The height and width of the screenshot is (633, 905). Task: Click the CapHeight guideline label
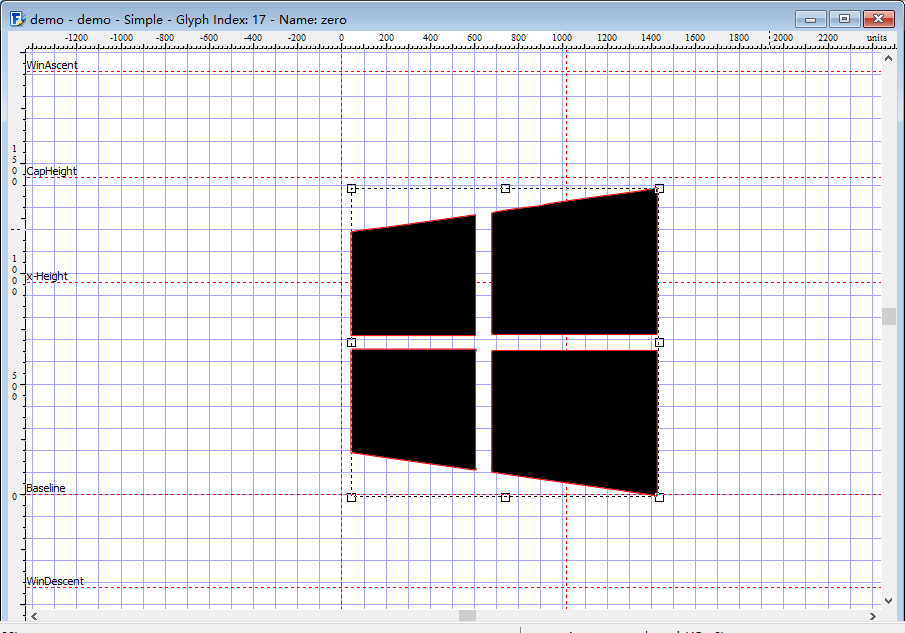[x=51, y=171]
